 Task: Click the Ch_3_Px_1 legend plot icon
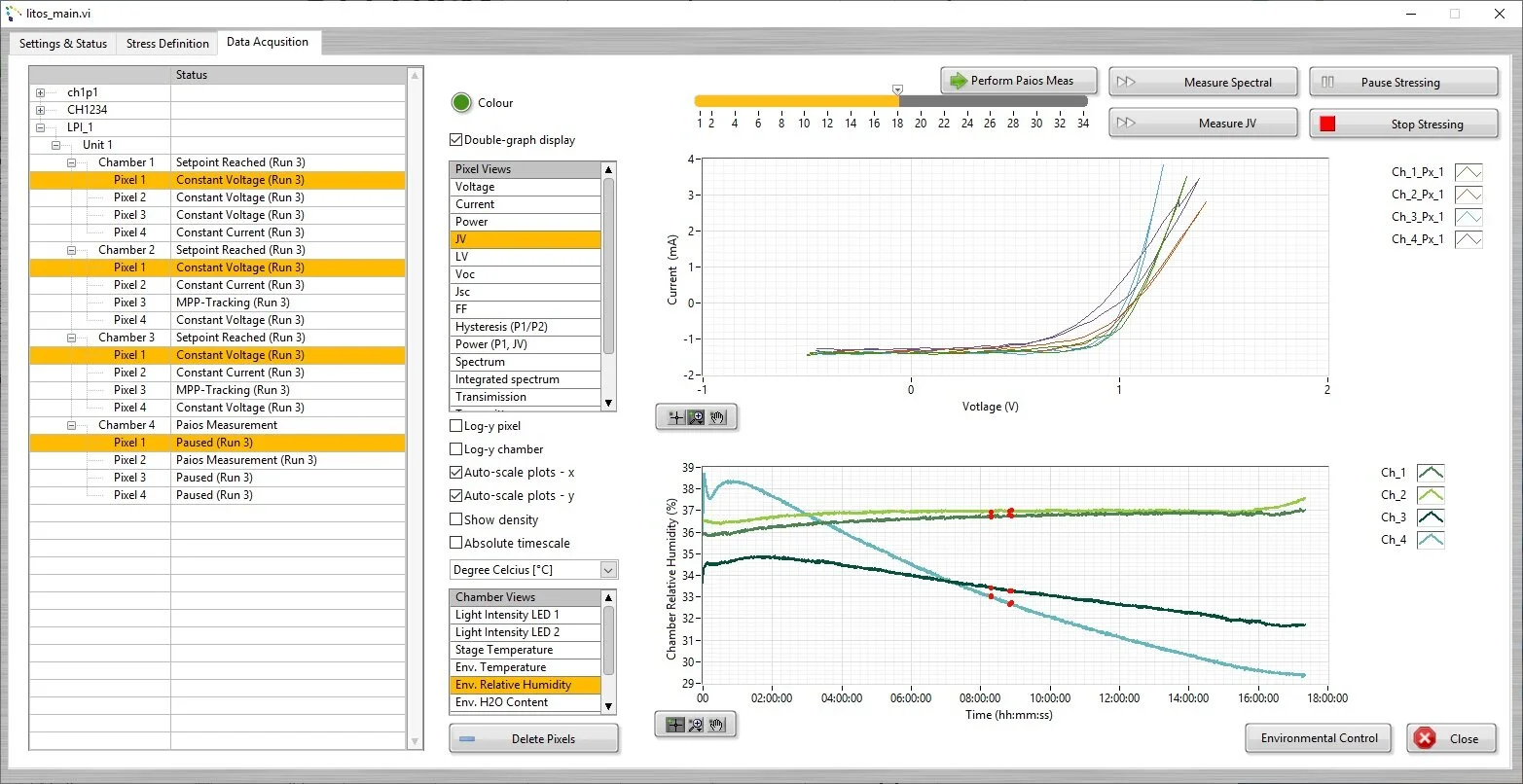pyautogui.click(x=1469, y=217)
